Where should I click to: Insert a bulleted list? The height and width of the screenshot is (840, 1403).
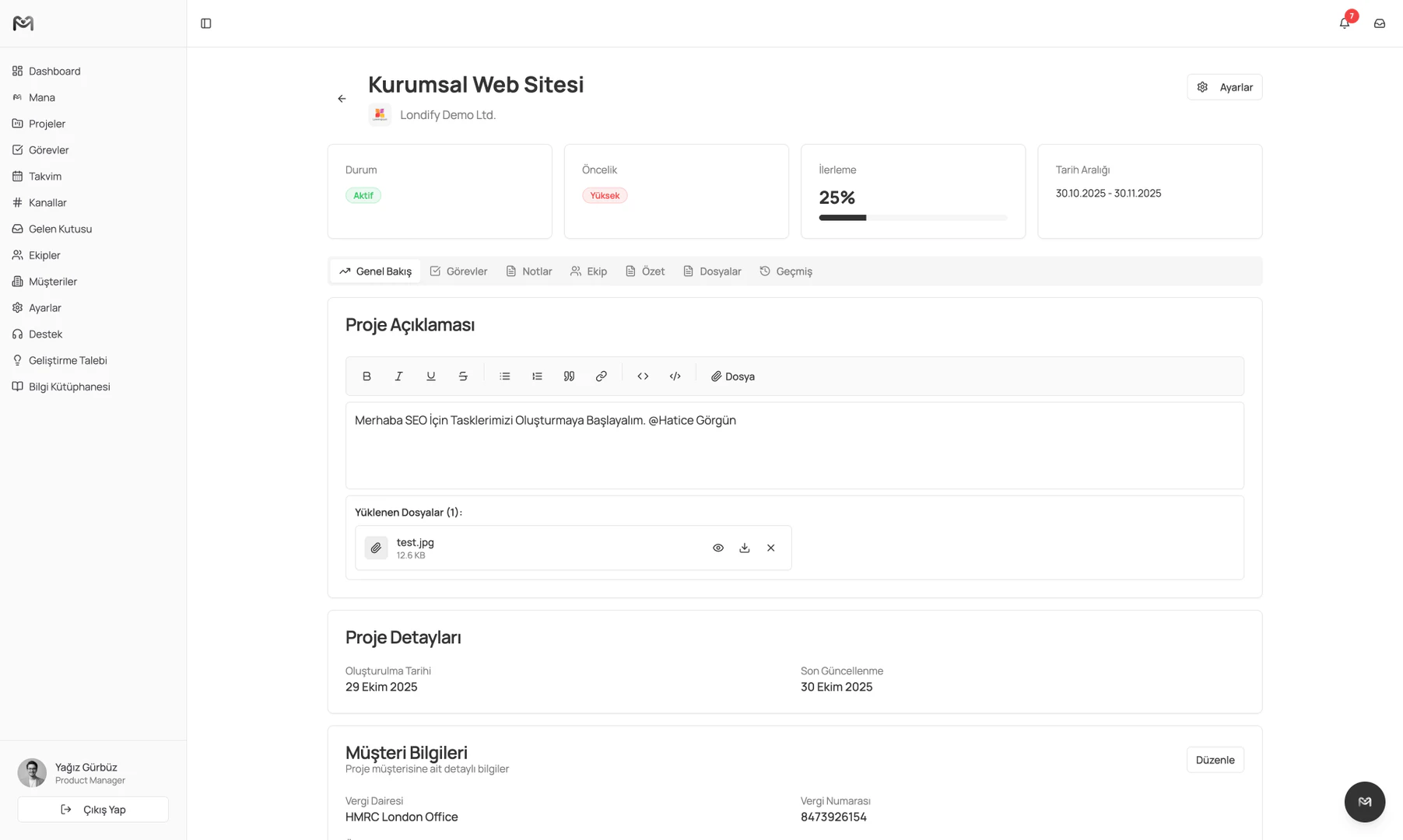coord(504,376)
